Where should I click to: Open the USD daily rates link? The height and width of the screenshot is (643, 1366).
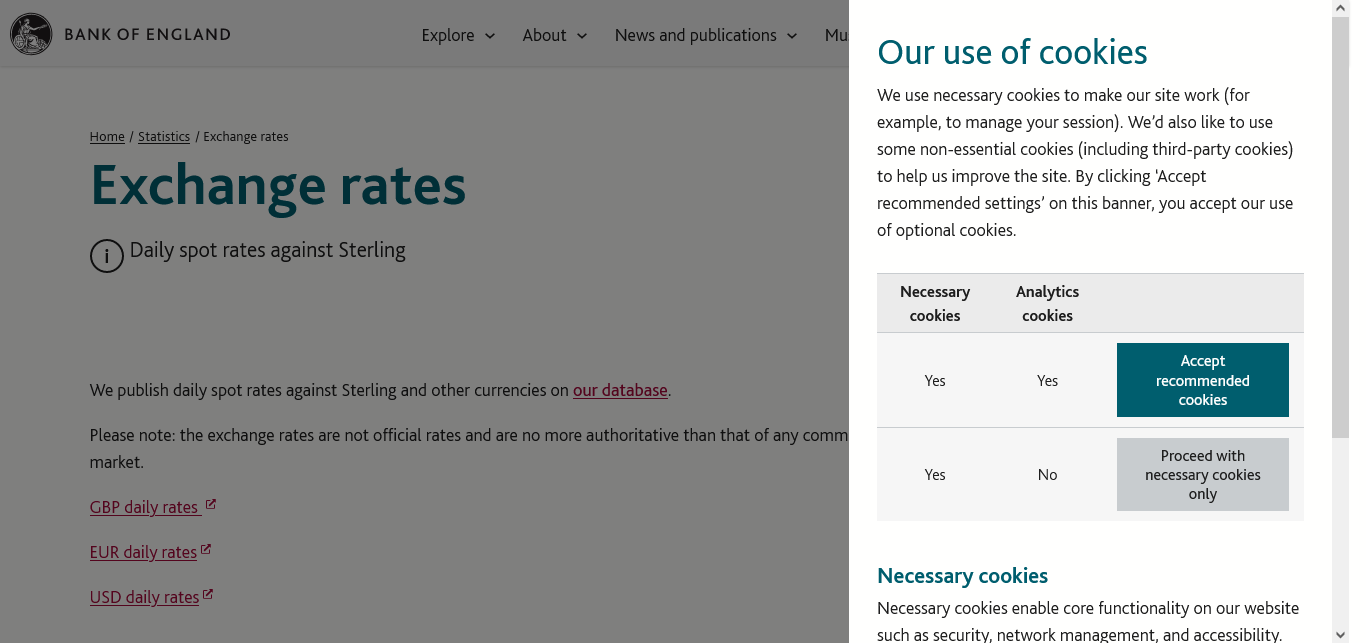(144, 597)
